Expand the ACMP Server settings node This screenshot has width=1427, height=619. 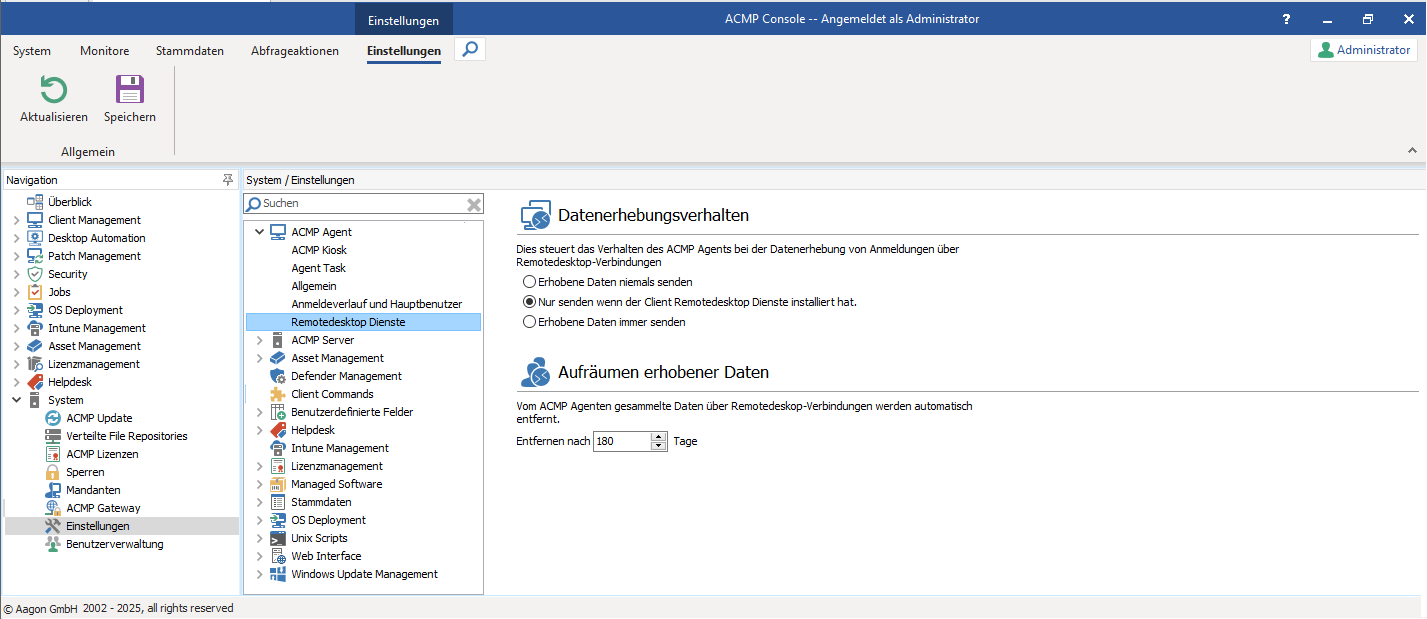click(x=260, y=340)
